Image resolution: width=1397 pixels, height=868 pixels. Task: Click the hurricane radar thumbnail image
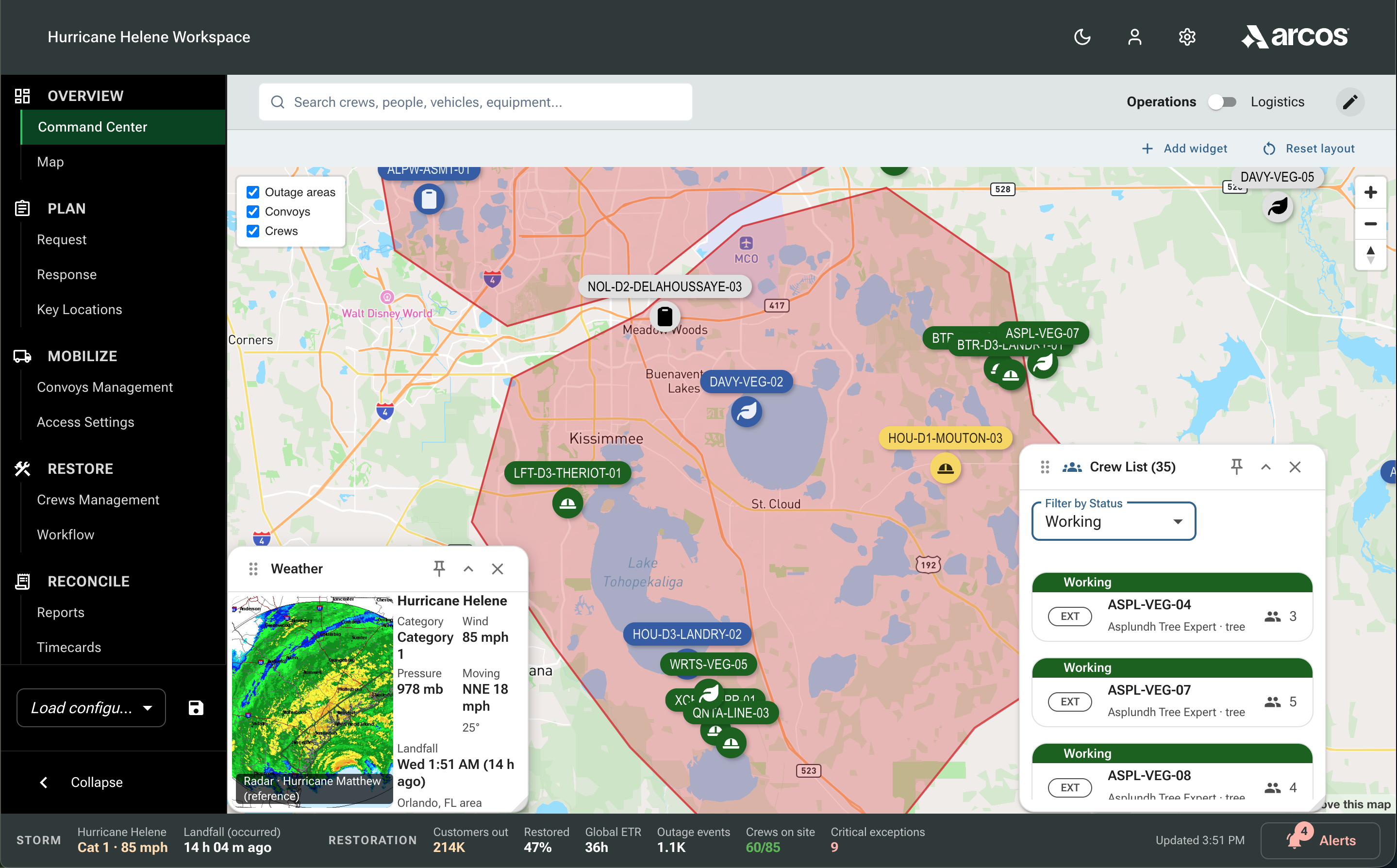312,701
